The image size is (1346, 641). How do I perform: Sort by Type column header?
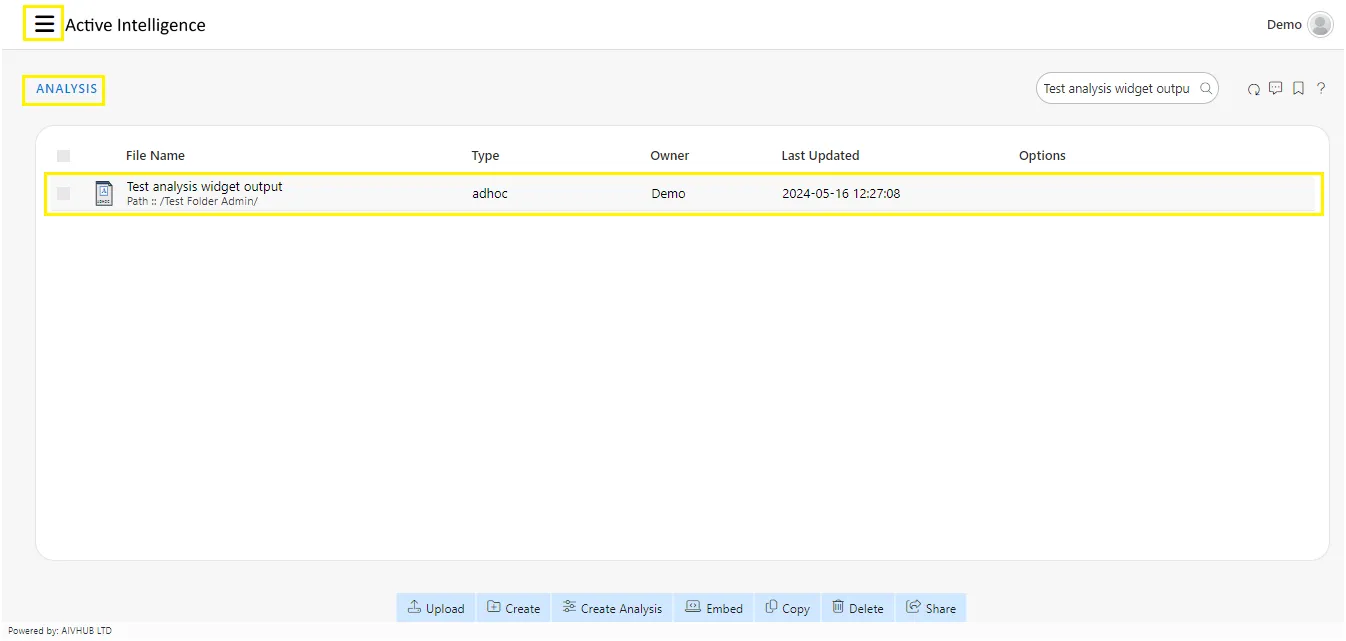[x=485, y=155]
